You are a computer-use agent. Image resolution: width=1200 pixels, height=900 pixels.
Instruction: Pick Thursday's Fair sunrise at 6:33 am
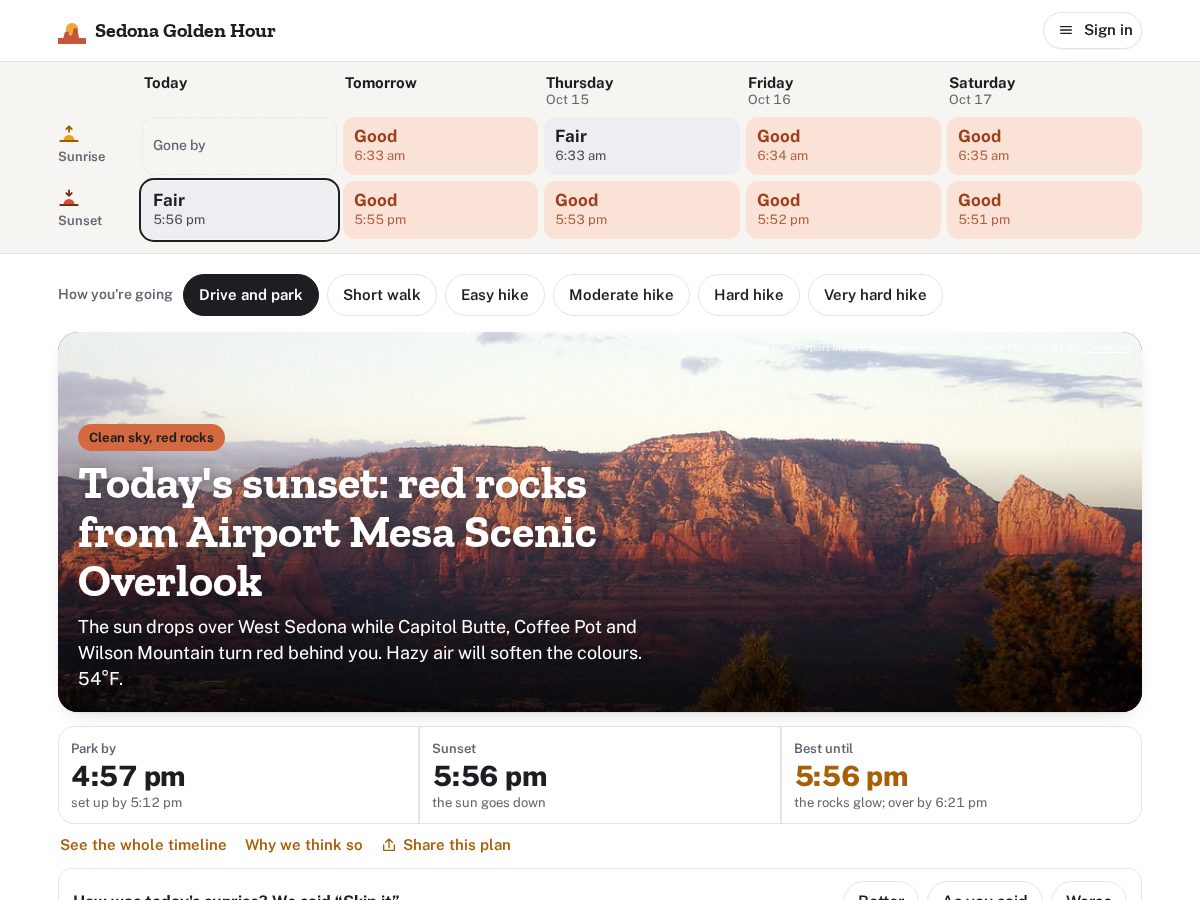pos(642,146)
